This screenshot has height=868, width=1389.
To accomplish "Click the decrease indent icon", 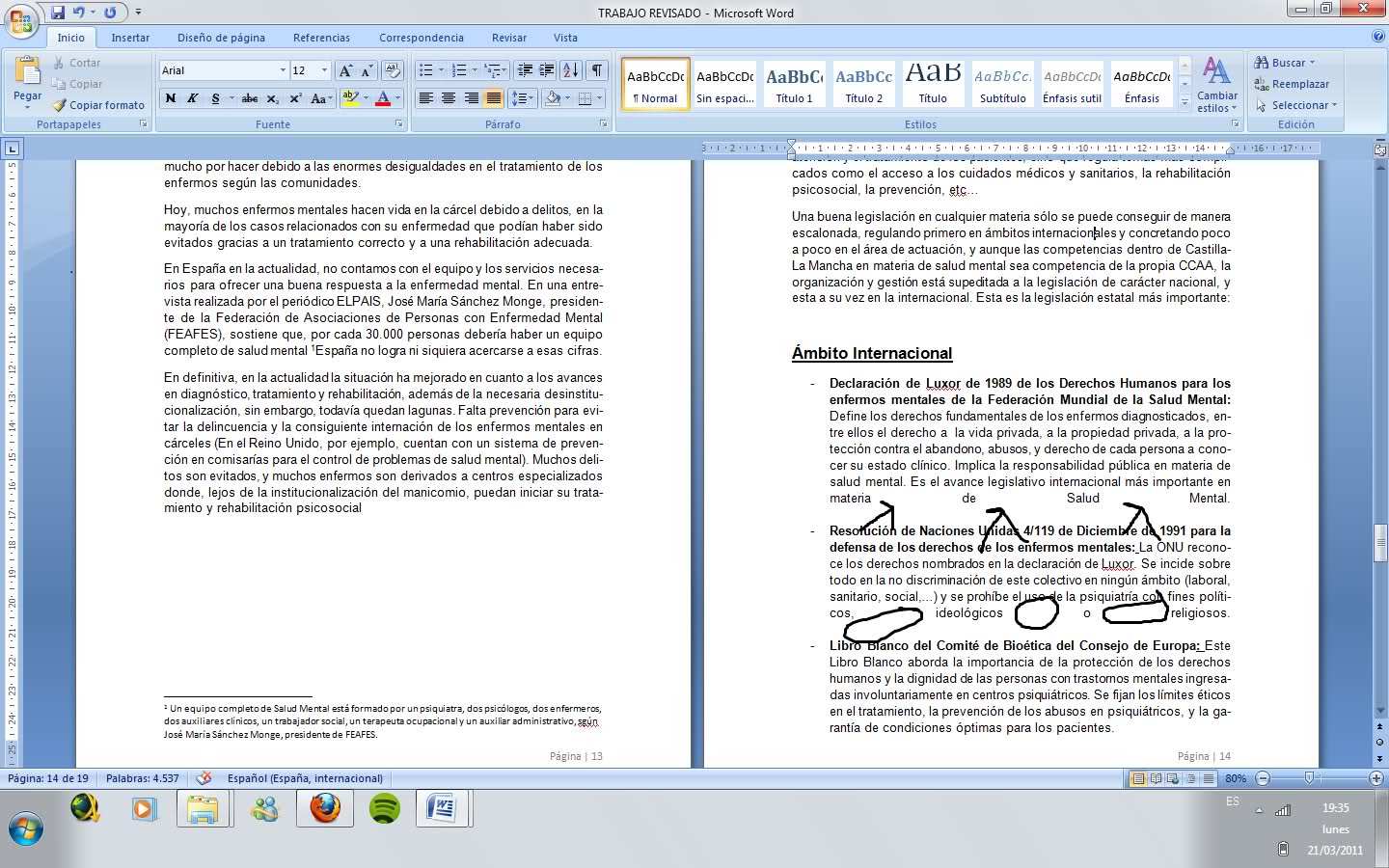I will tap(525, 70).
